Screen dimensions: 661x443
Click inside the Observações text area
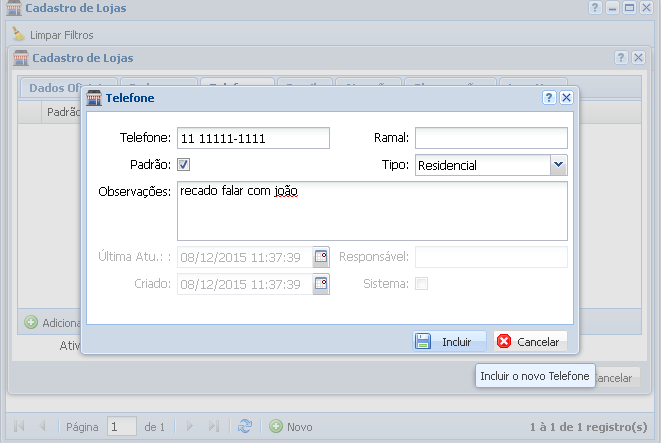tap(371, 211)
